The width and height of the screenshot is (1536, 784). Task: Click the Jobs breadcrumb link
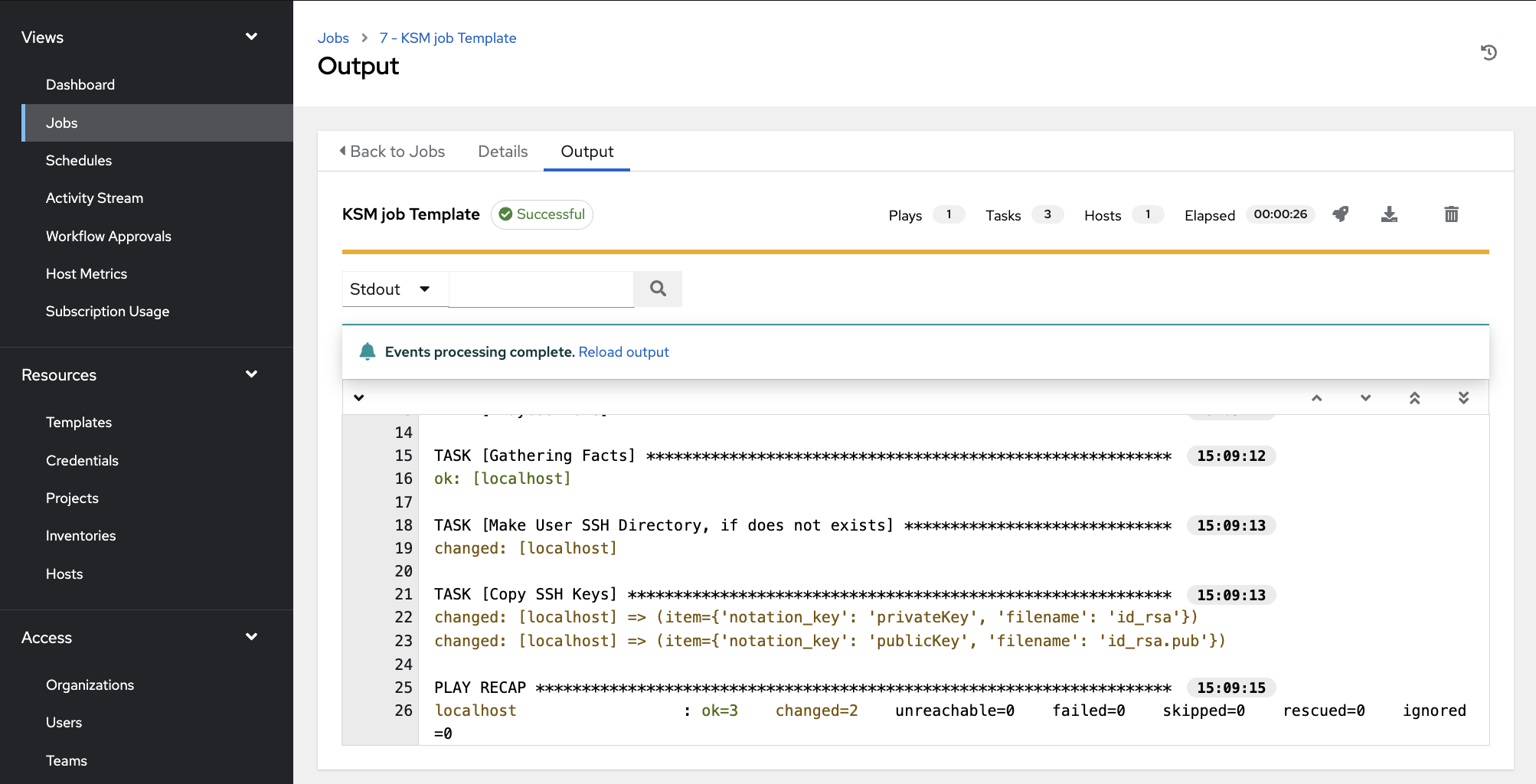[333, 38]
